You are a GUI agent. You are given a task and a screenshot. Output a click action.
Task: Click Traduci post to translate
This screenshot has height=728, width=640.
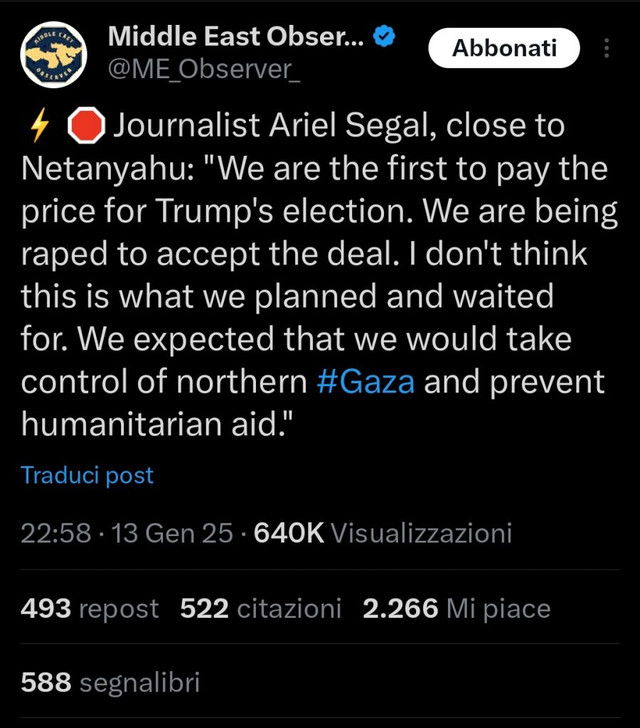pos(87,475)
